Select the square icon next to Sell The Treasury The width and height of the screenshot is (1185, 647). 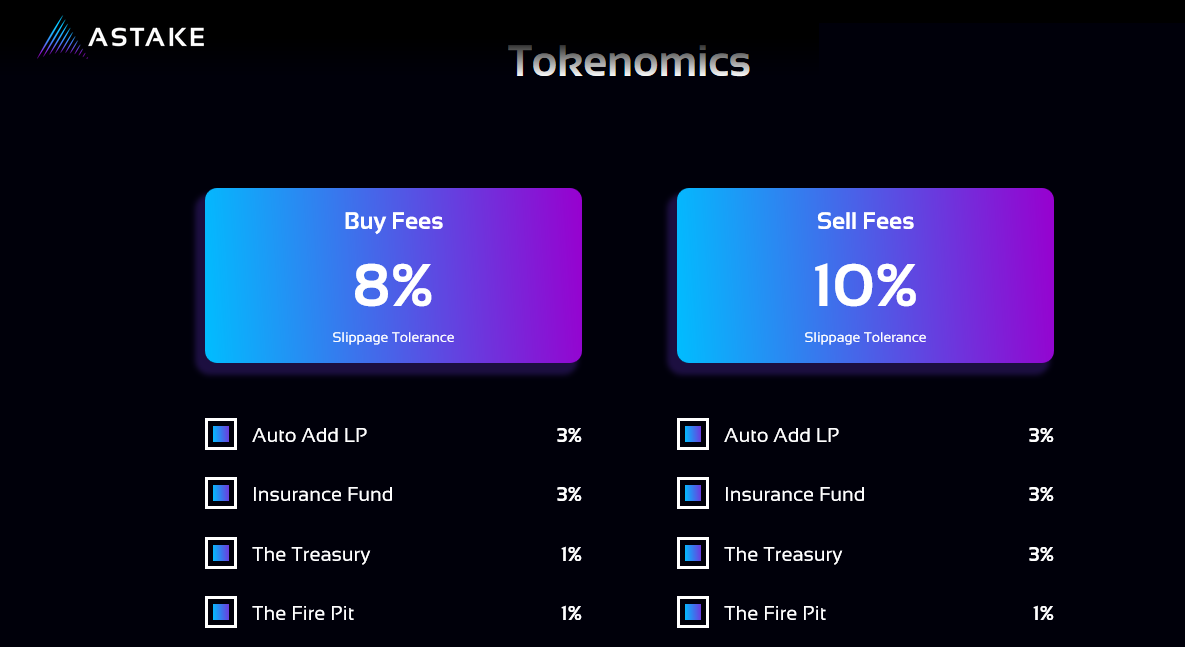693,553
